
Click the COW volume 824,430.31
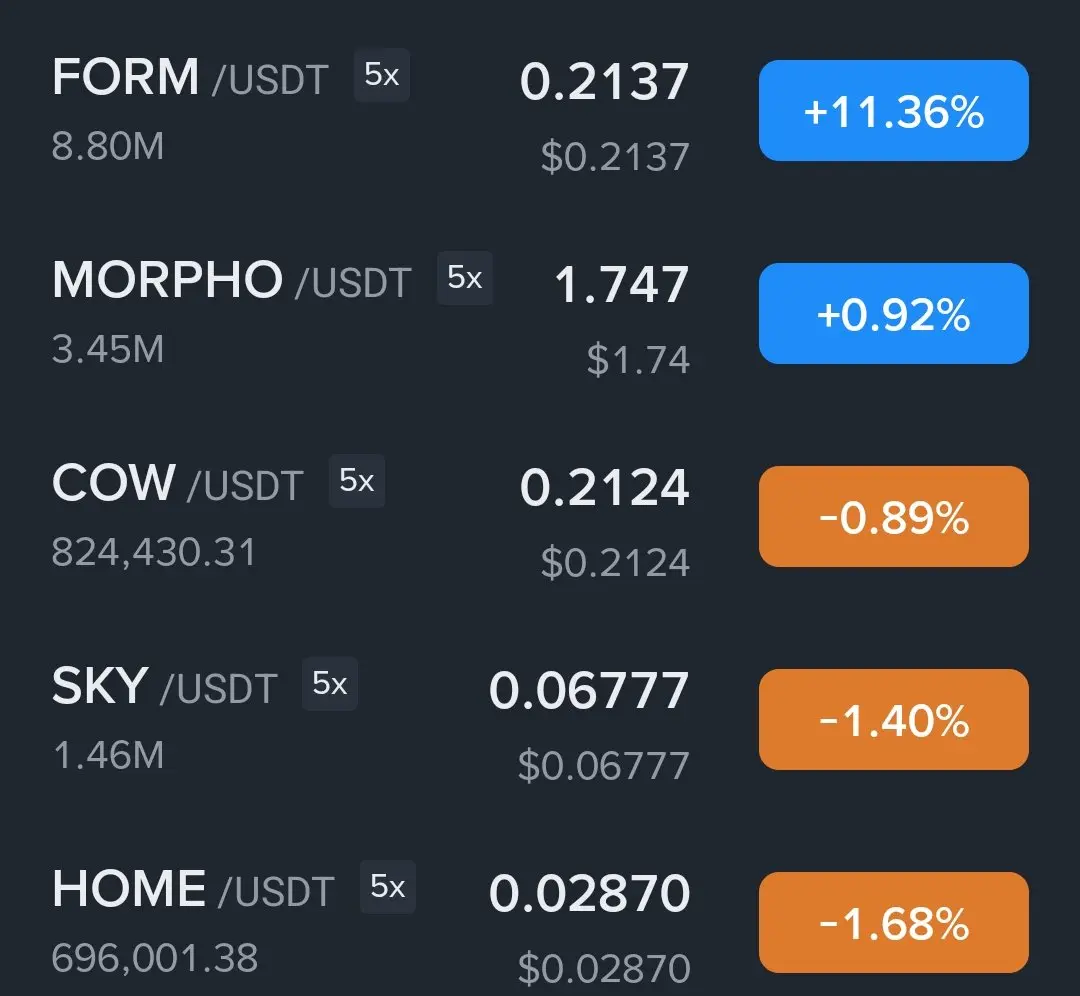click(154, 552)
